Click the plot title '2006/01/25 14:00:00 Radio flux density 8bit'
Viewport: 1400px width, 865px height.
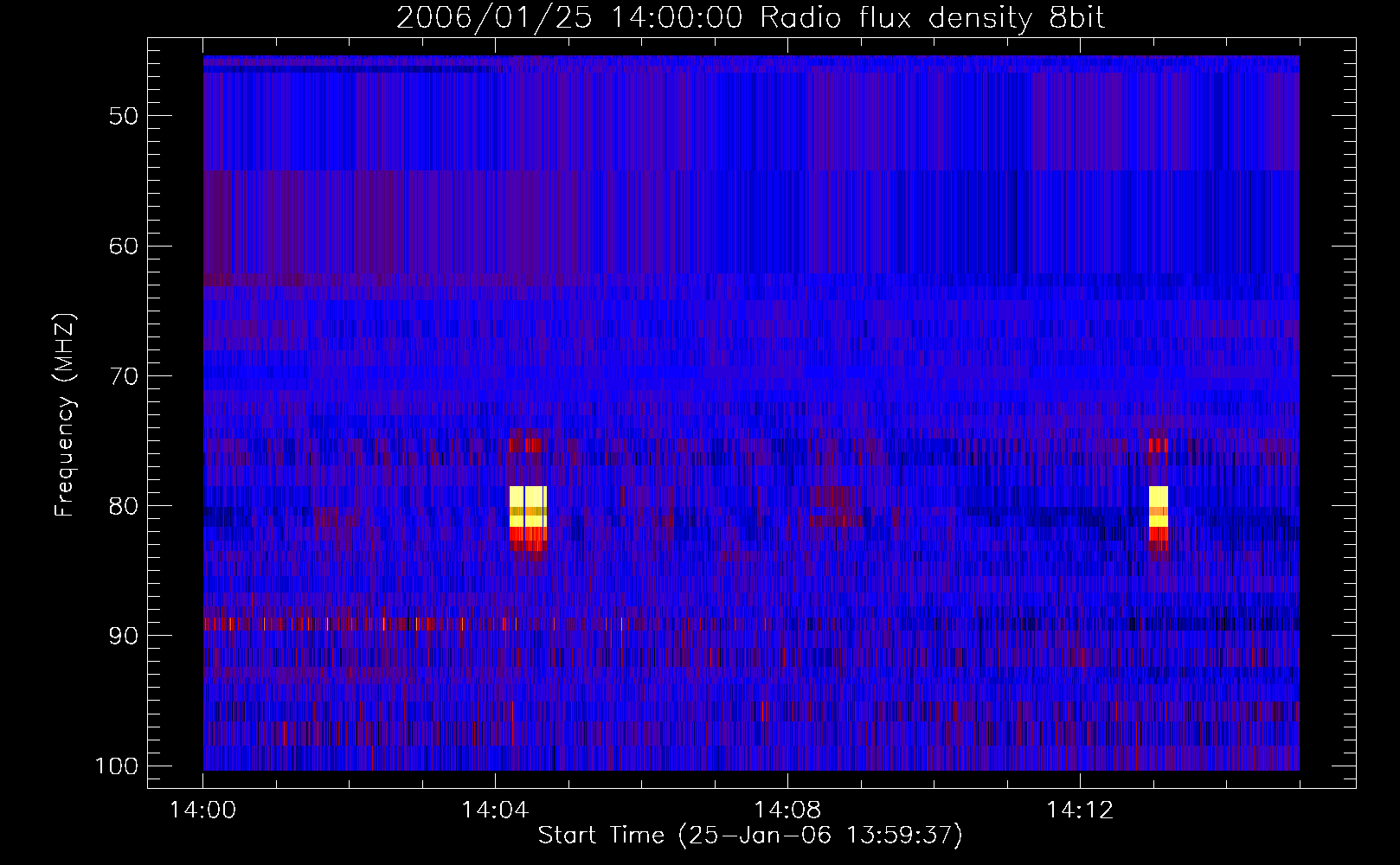750,17
